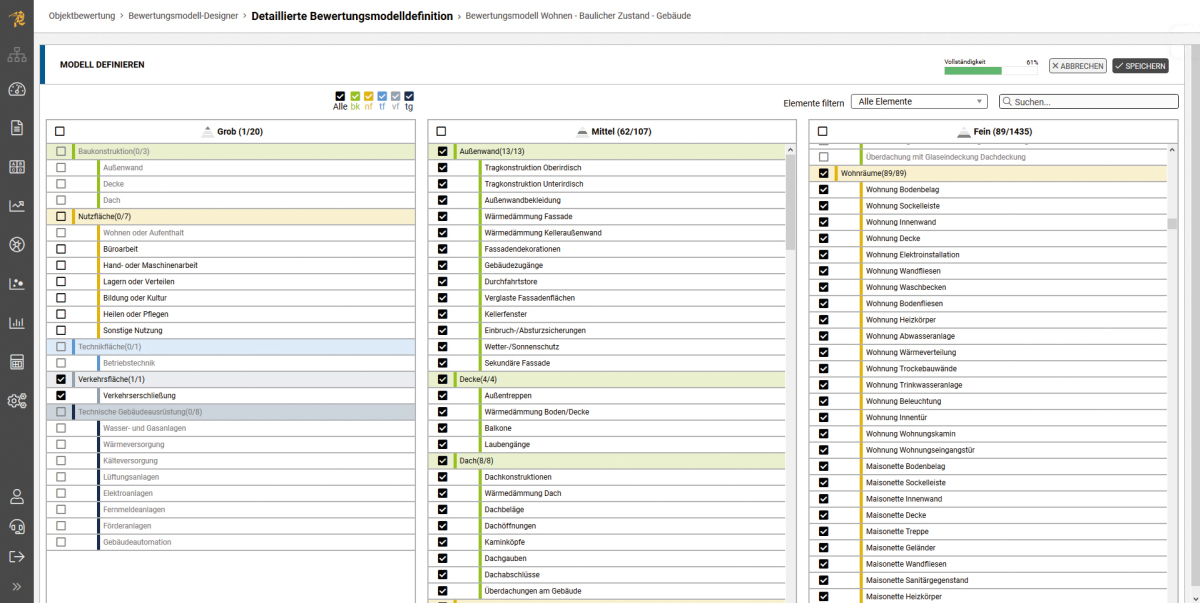Viewport: 1200px width, 603px height.
Task: Uncheck the Verkehrserschließung checkbox
Action: coord(61,396)
